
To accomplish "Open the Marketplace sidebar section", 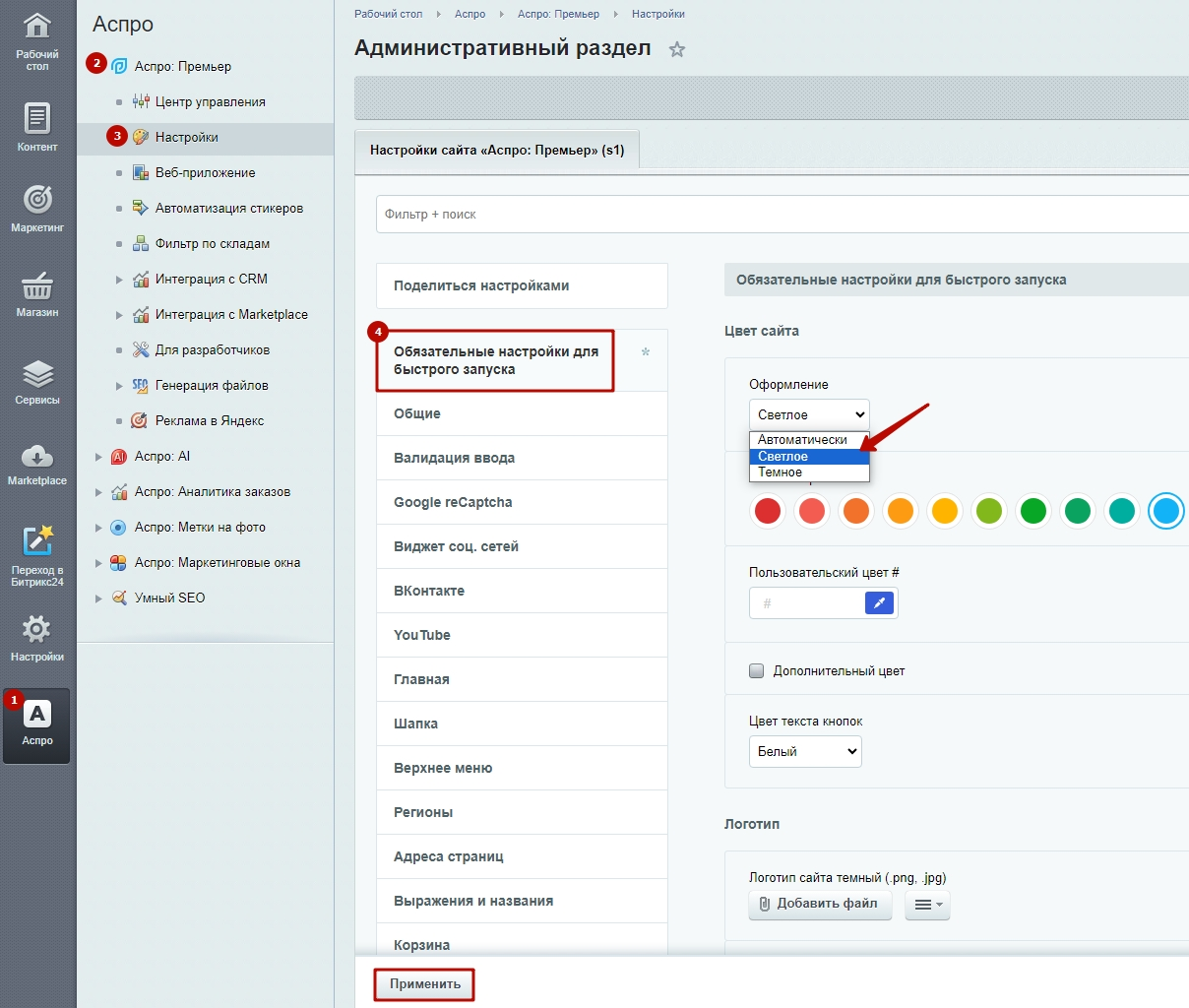I will click(37, 464).
